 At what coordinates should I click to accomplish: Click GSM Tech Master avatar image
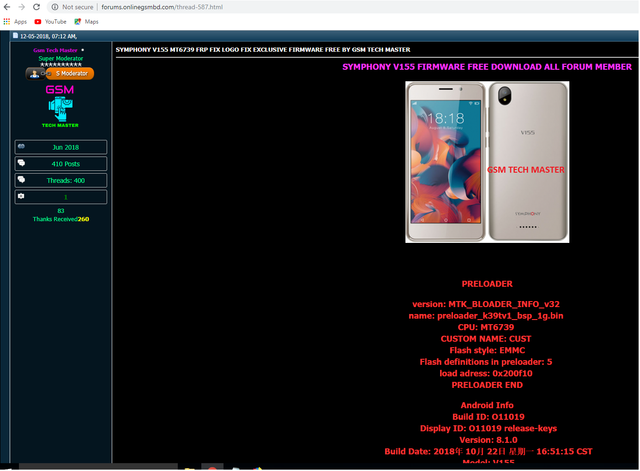click(60, 106)
